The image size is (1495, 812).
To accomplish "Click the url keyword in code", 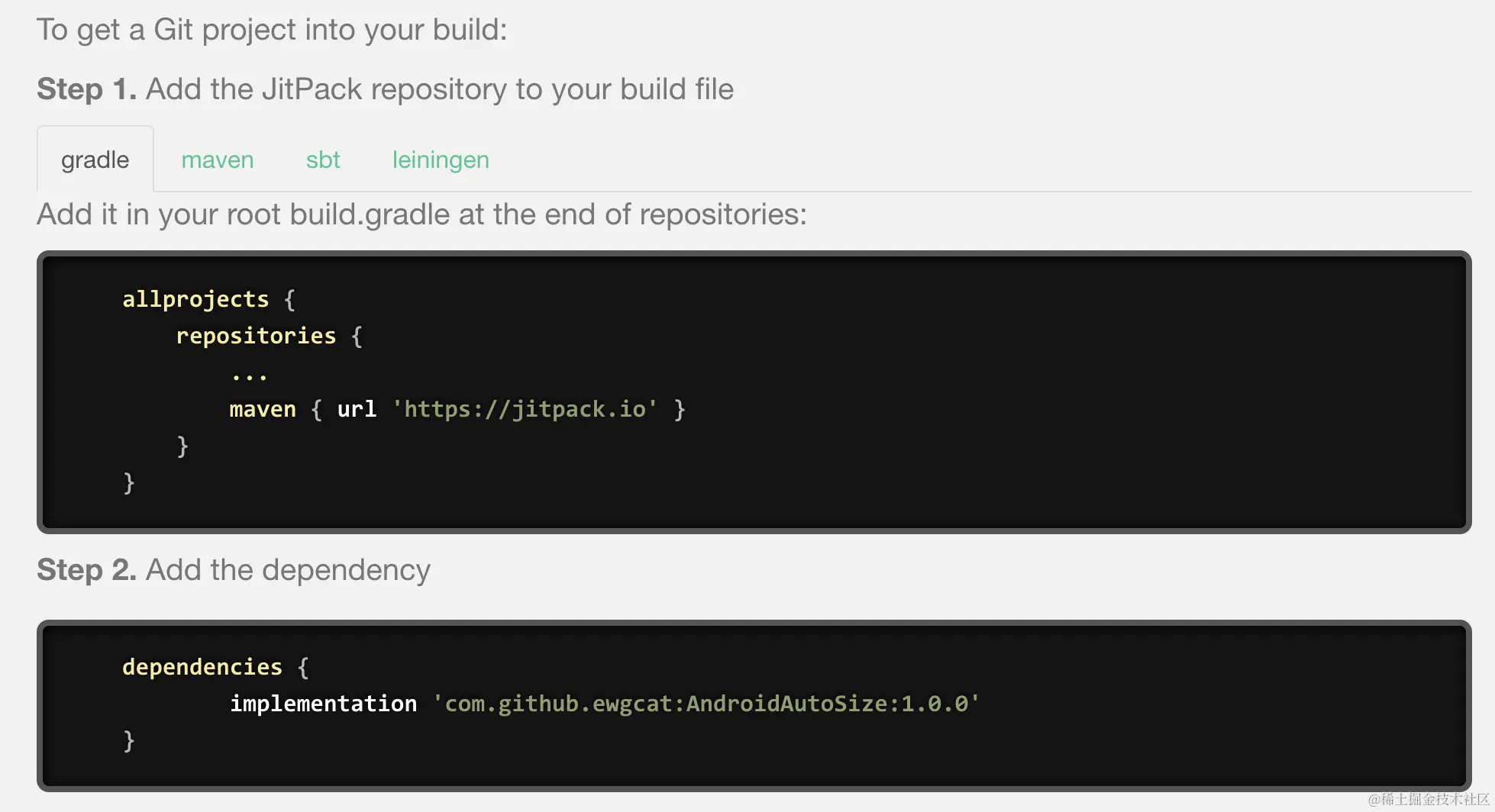I will [x=357, y=409].
